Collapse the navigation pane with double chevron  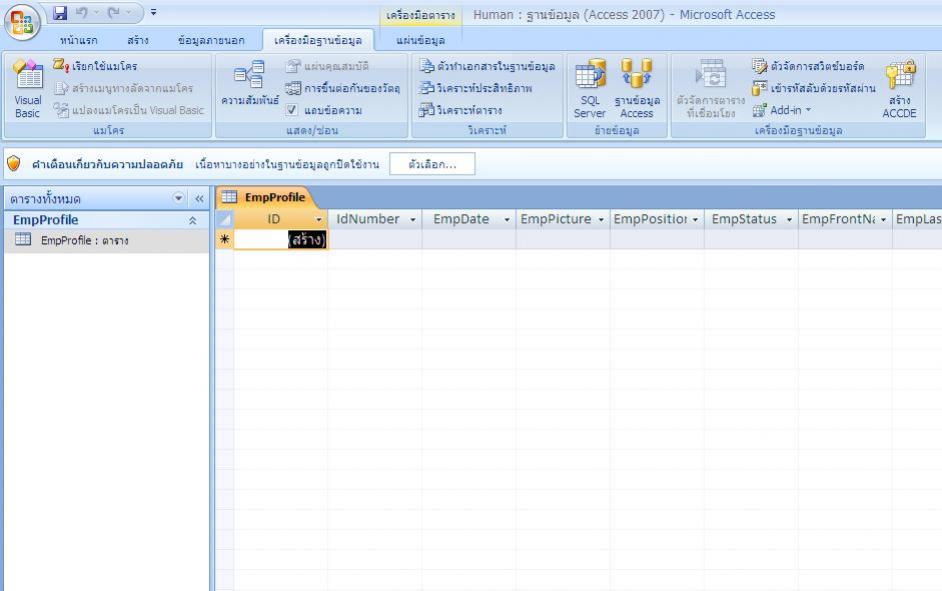(199, 198)
